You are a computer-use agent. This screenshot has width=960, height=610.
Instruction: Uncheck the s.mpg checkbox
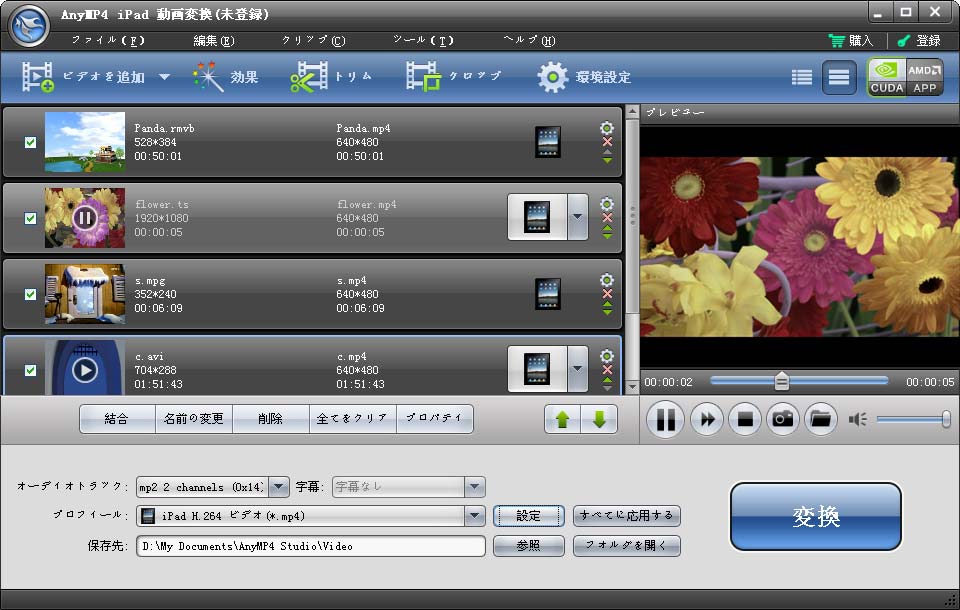[30, 294]
